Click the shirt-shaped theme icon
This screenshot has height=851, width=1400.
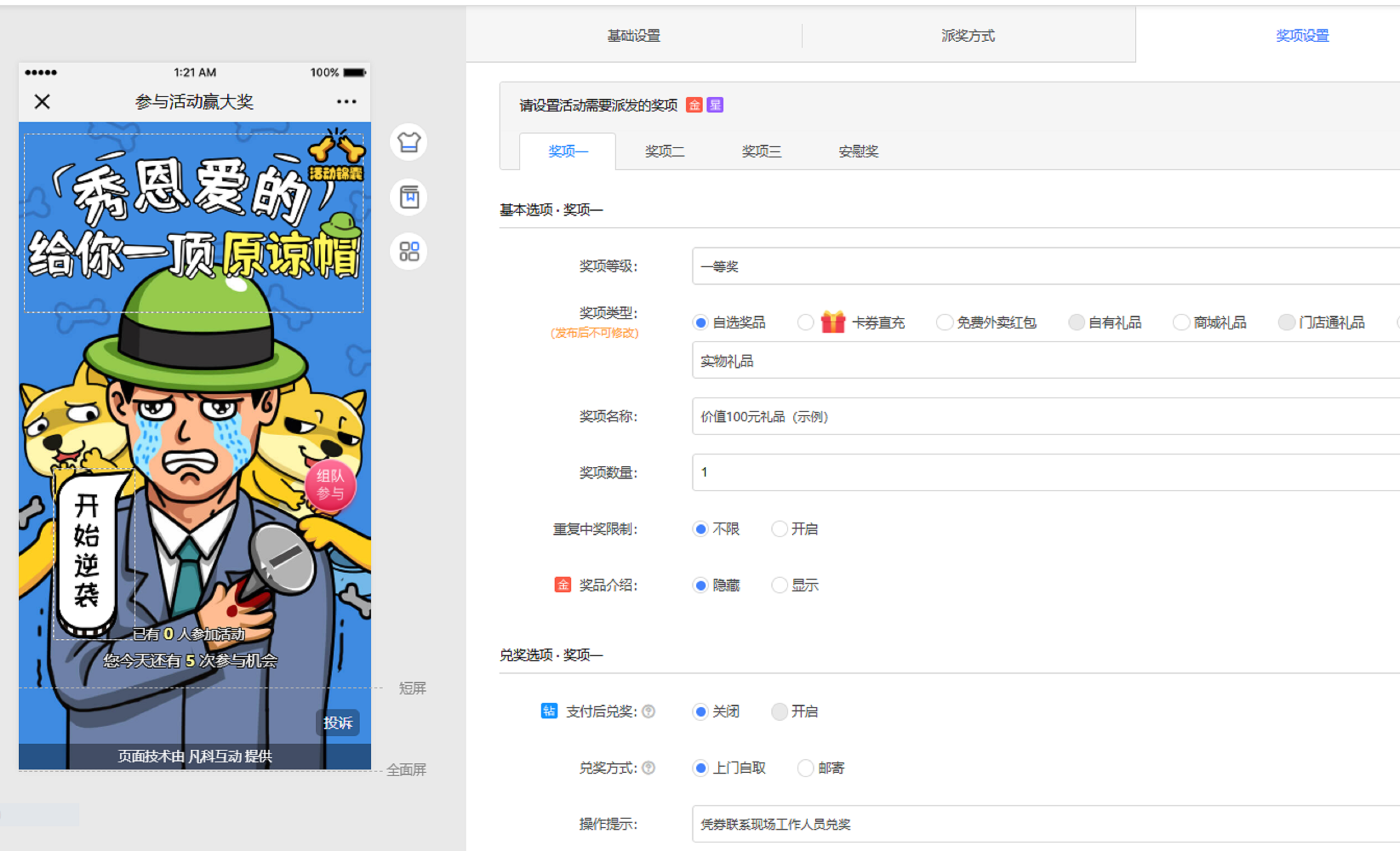point(409,142)
